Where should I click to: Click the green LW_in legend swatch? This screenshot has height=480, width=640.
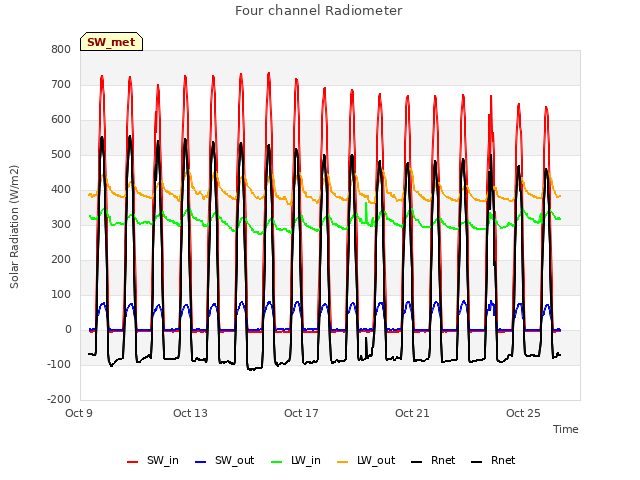[277, 462]
